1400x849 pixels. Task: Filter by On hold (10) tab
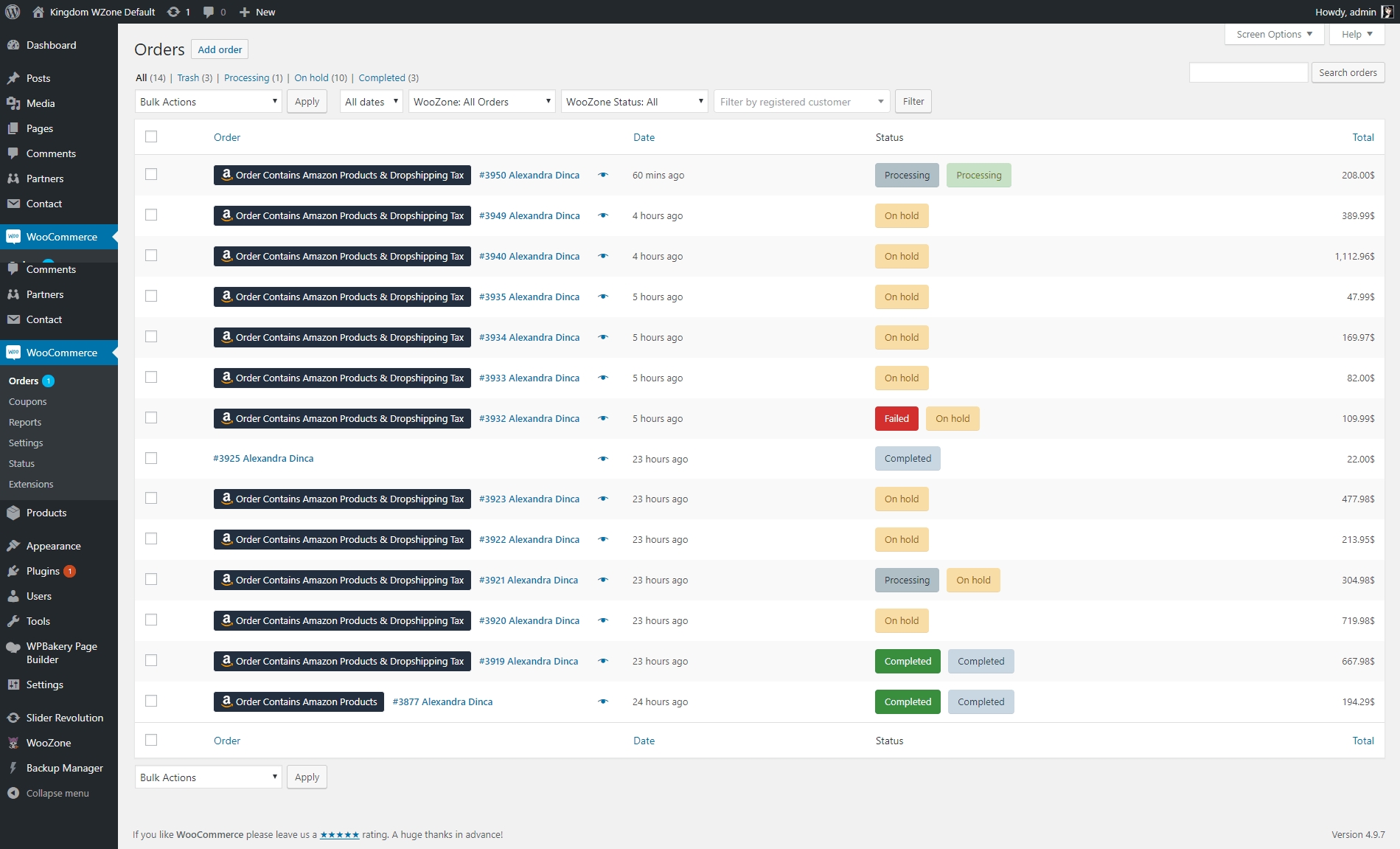pos(321,77)
